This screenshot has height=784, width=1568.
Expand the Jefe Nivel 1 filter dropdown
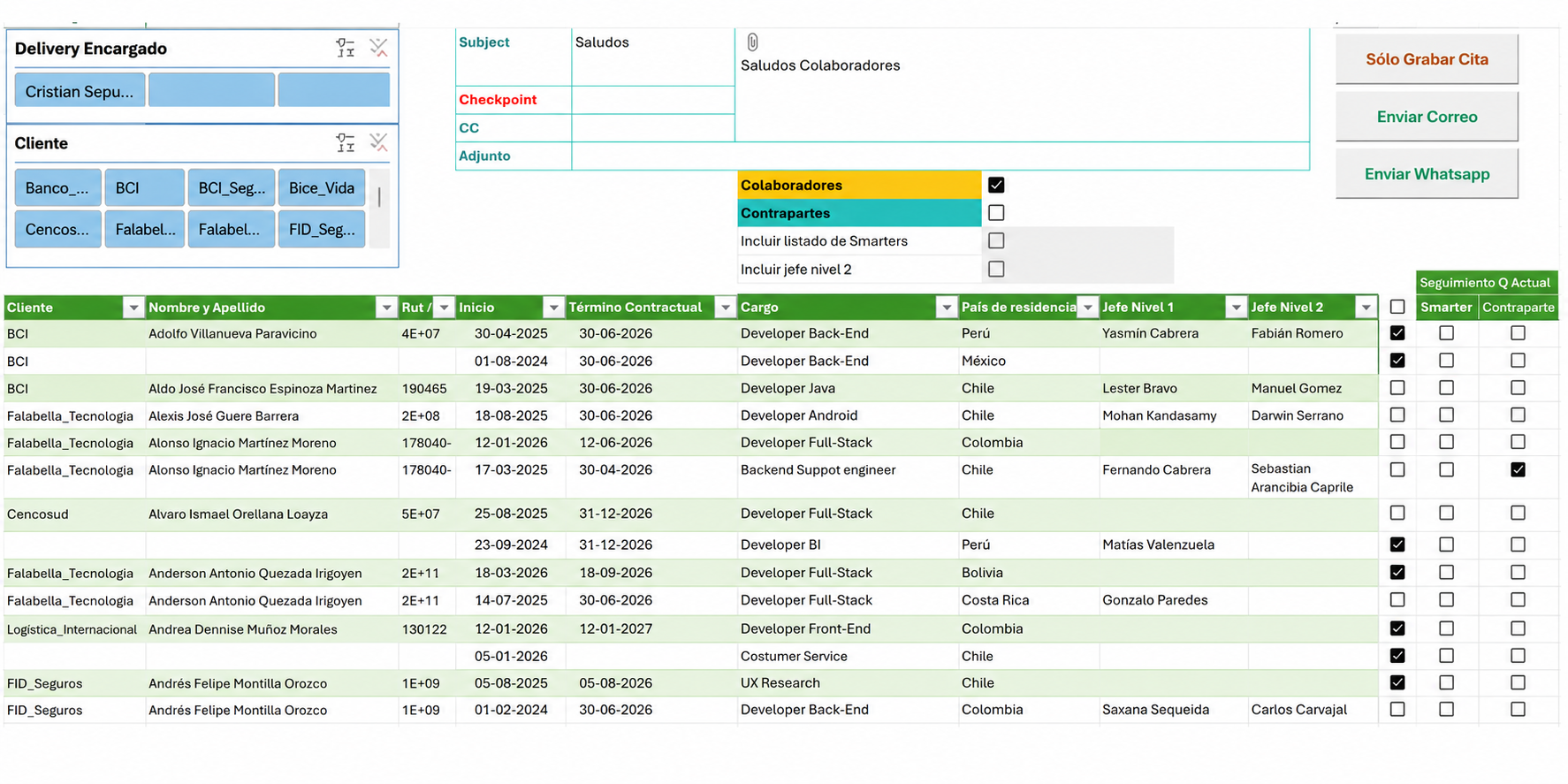(1236, 308)
